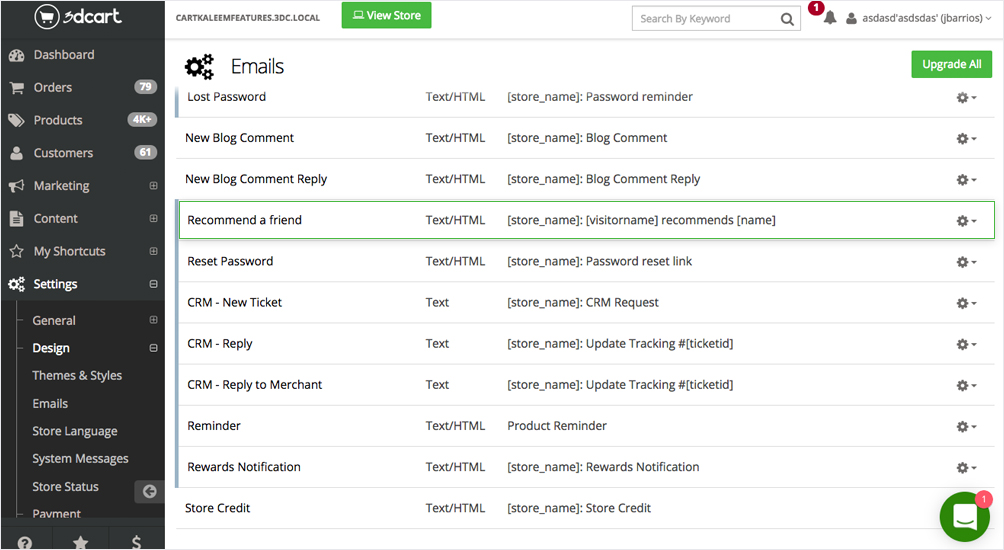The height and width of the screenshot is (550, 1004).
Task: Click the help question mark icon
Action: pos(25,542)
